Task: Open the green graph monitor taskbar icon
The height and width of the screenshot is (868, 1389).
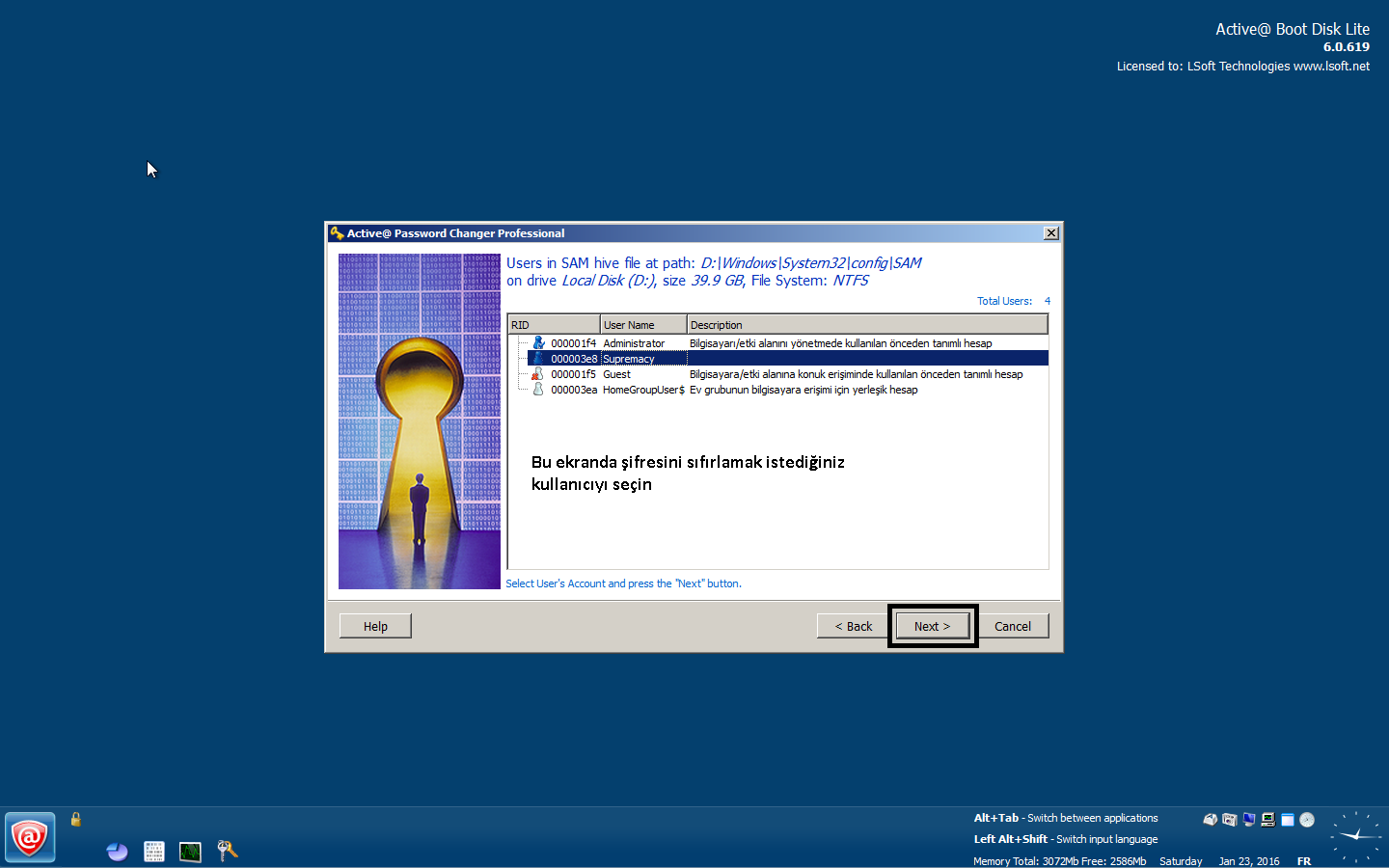Action: [x=190, y=852]
